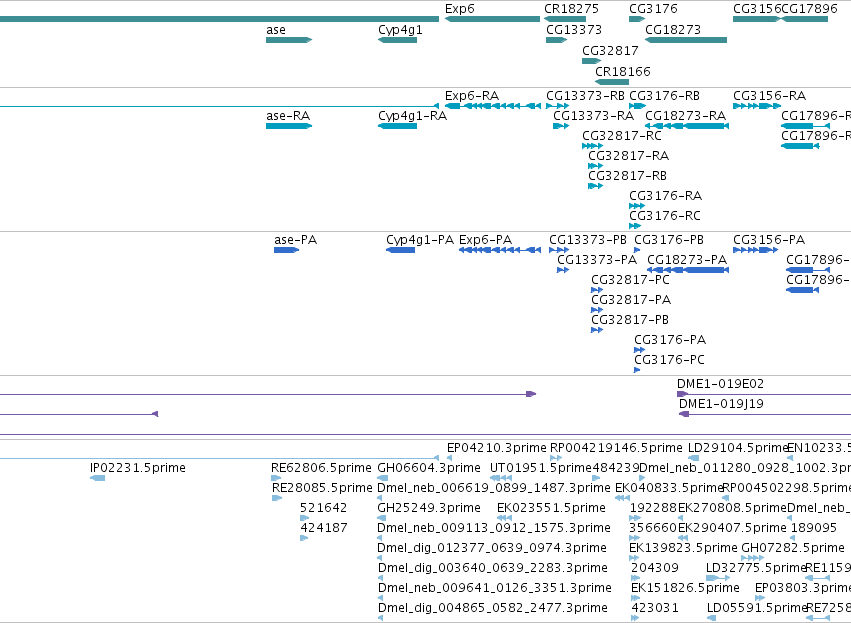Click the CR18275 gene label
Image resolution: width=851 pixels, height=623 pixels.
coord(571,9)
